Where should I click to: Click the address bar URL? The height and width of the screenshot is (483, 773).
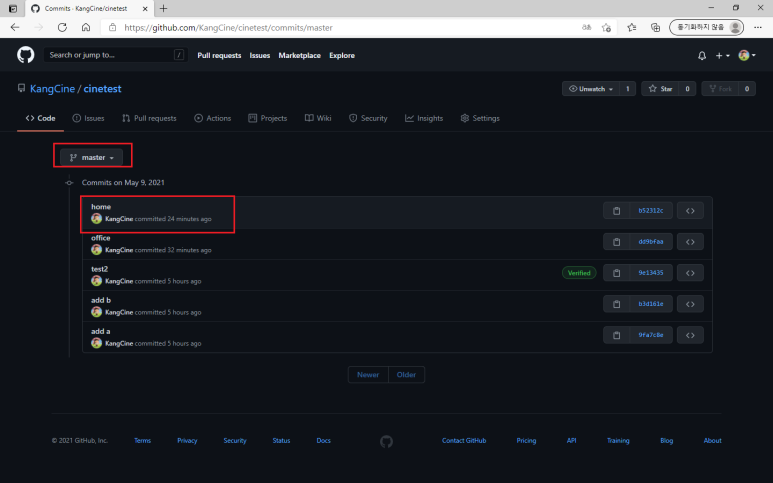click(228, 28)
